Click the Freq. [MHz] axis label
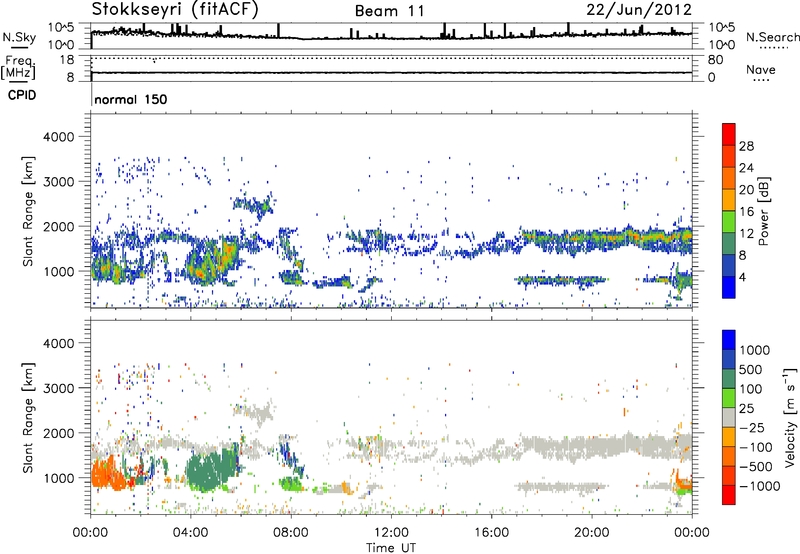 (x=19, y=67)
